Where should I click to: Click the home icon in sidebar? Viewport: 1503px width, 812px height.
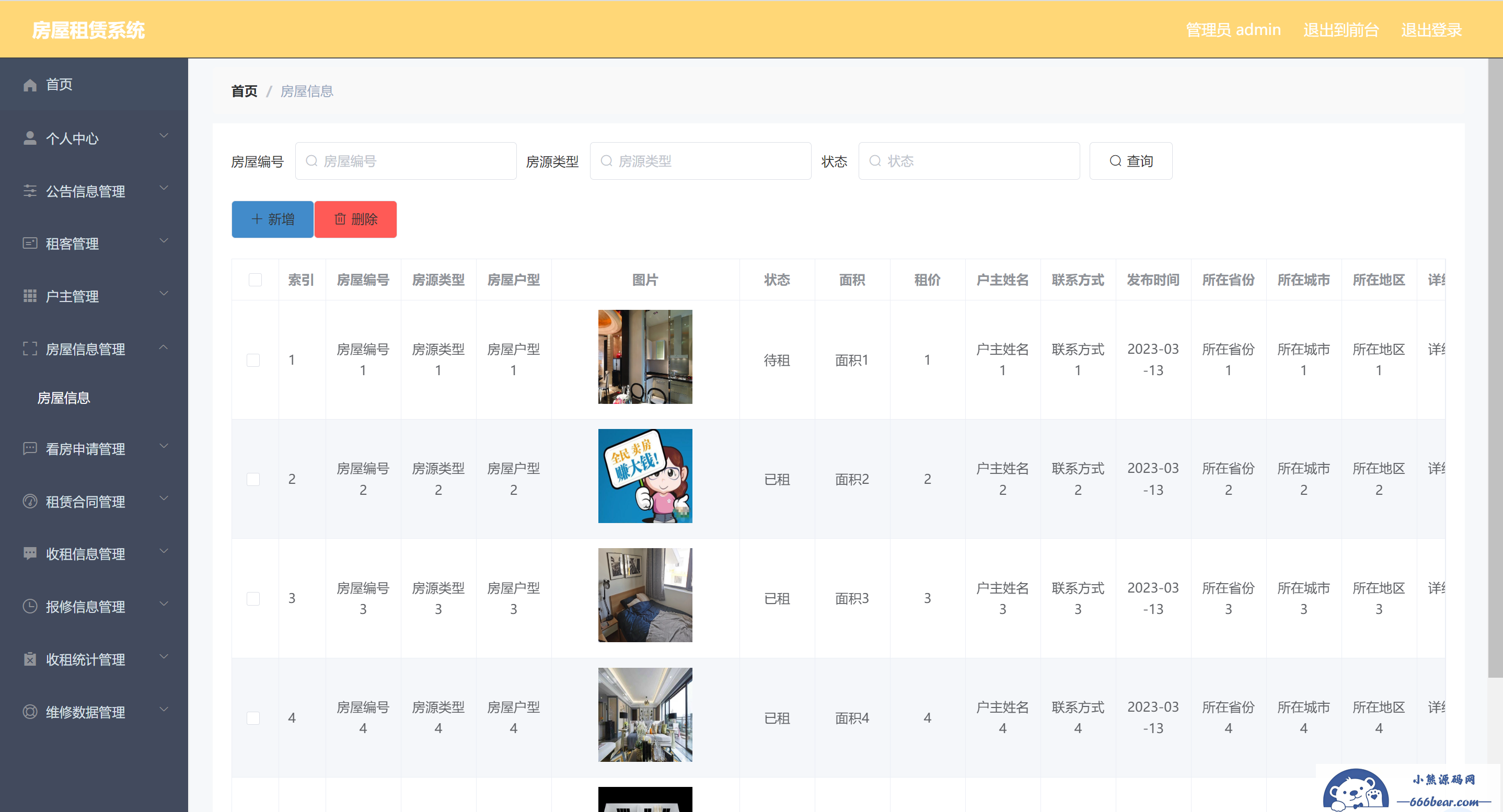pyautogui.click(x=30, y=85)
